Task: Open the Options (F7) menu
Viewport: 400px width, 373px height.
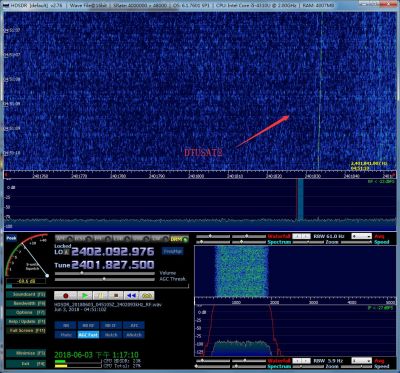Action: (x=26, y=313)
